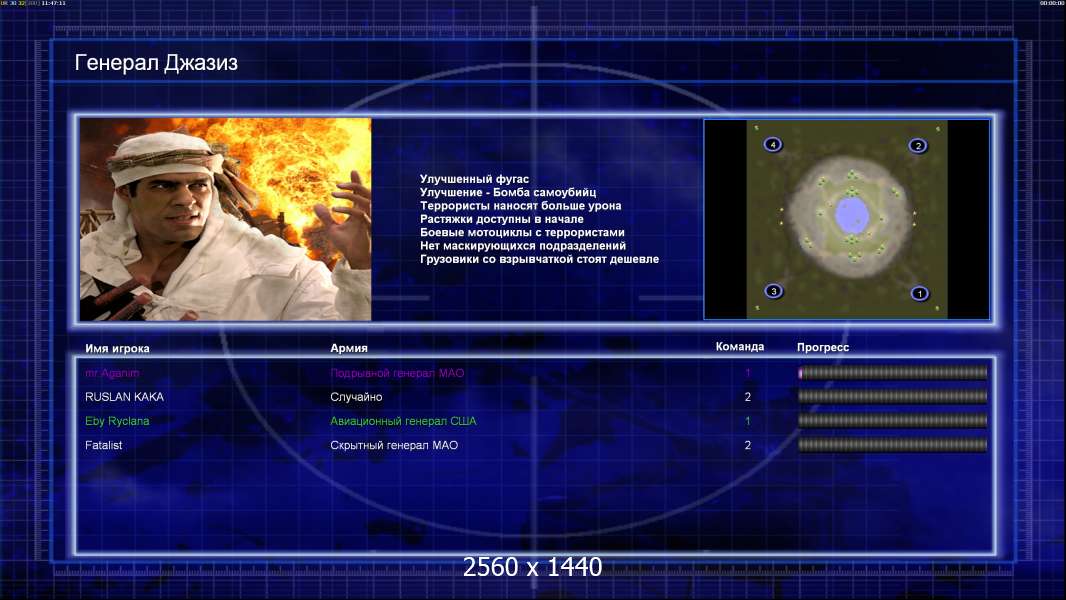Click the line 'Террористы наносят больше урона'
Screen dimensions: 1066x600
click(520, 205)
